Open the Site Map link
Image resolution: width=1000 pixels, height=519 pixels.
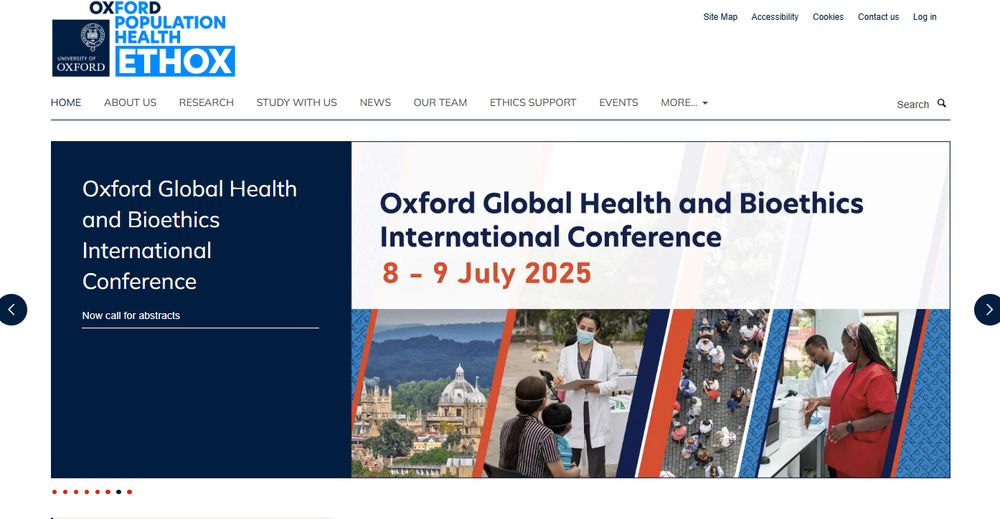tap(720, 17)
